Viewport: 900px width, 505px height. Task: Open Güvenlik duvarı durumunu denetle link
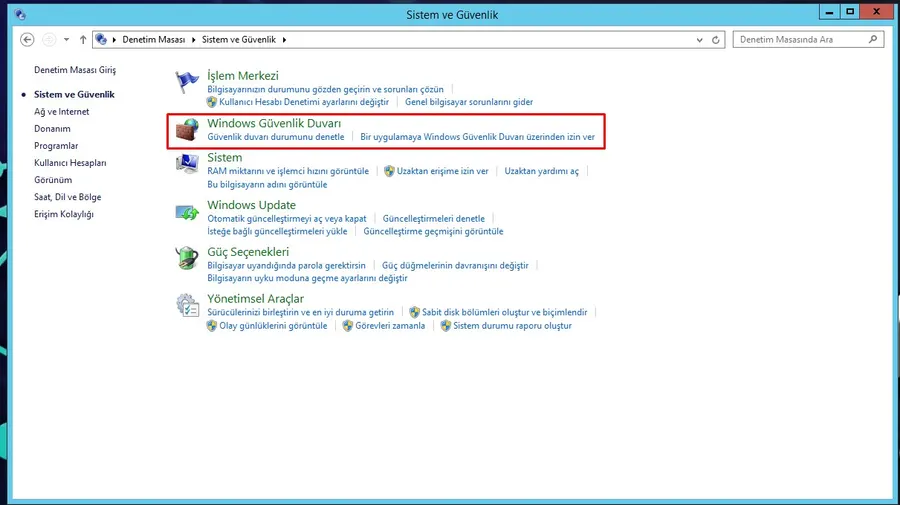tap(276, 137)
